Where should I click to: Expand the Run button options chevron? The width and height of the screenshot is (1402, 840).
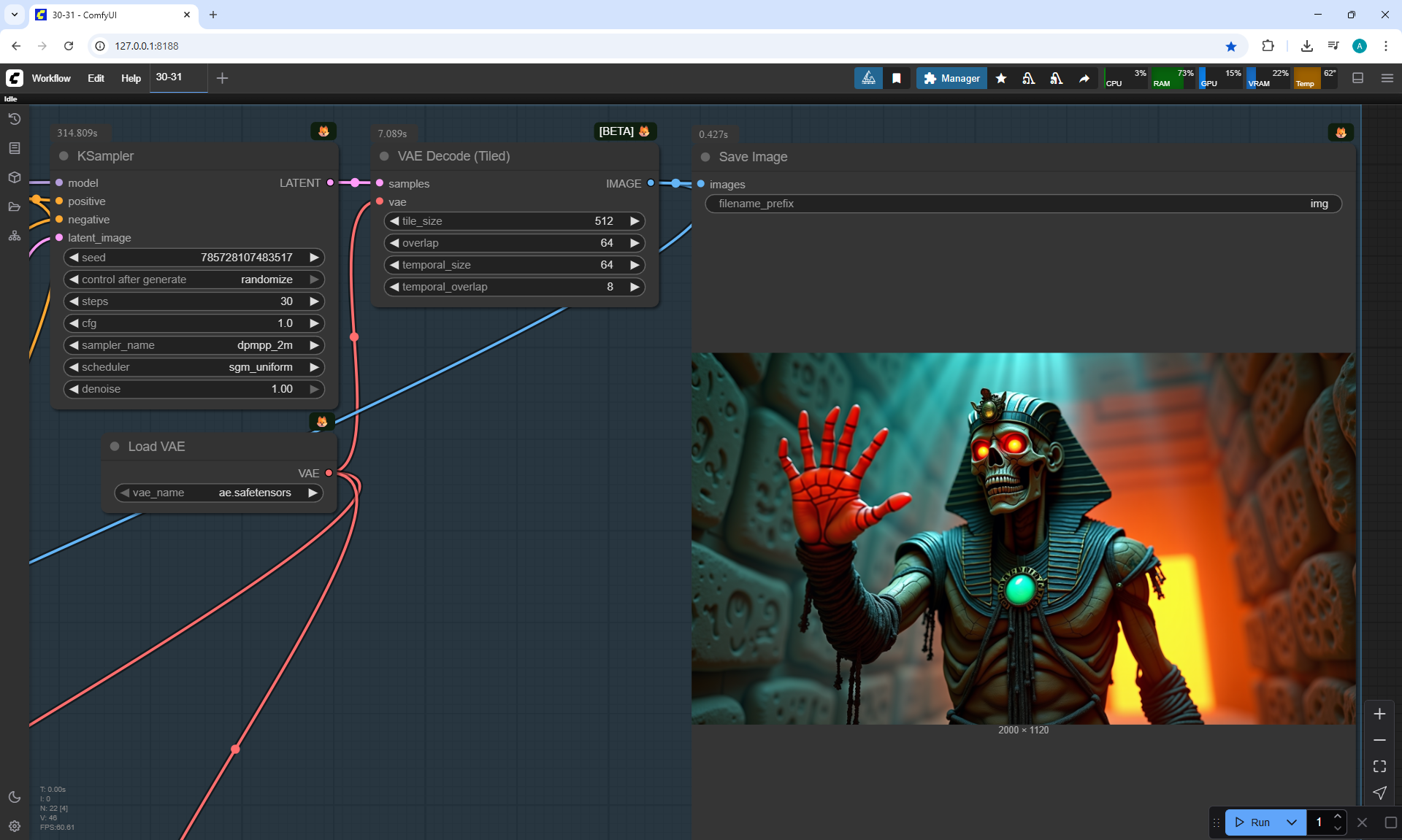point(1292,822)
